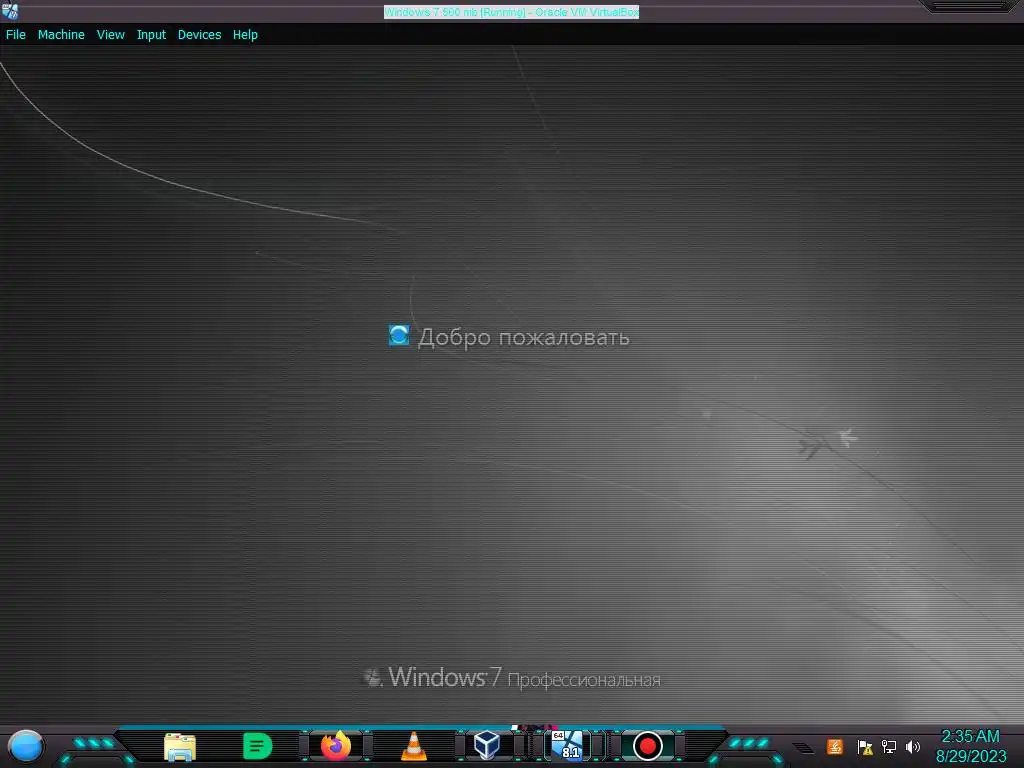The image size is (1024, 768).
Task: Click the clock showing 2:35 AM
Action: (970, 737)
